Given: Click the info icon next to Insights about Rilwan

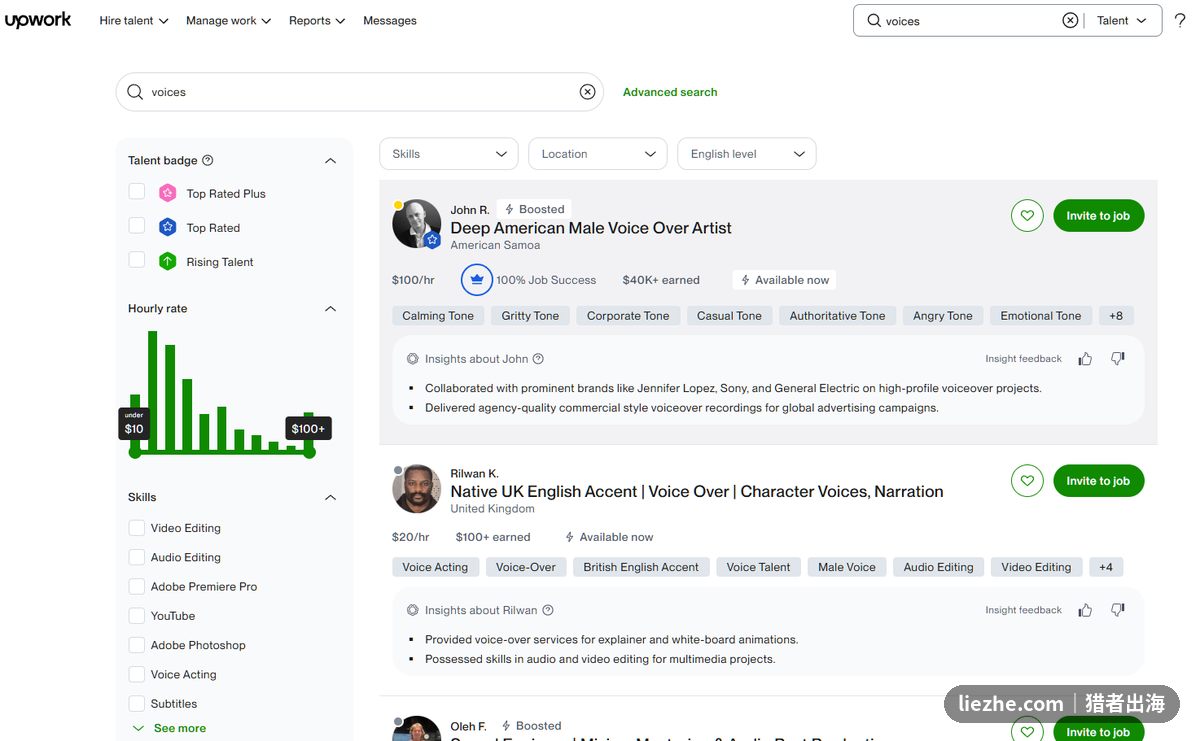Looking at the screenshot, I should tap(547, 610).
